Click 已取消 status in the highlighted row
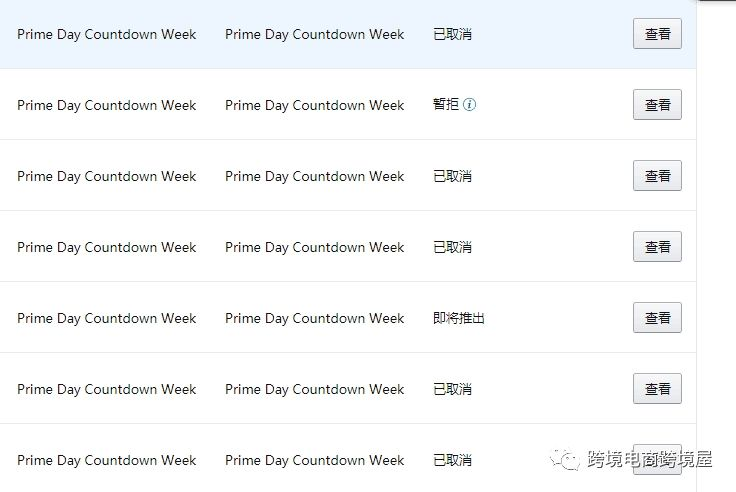736x492 pixels. [x=452, y=34]
